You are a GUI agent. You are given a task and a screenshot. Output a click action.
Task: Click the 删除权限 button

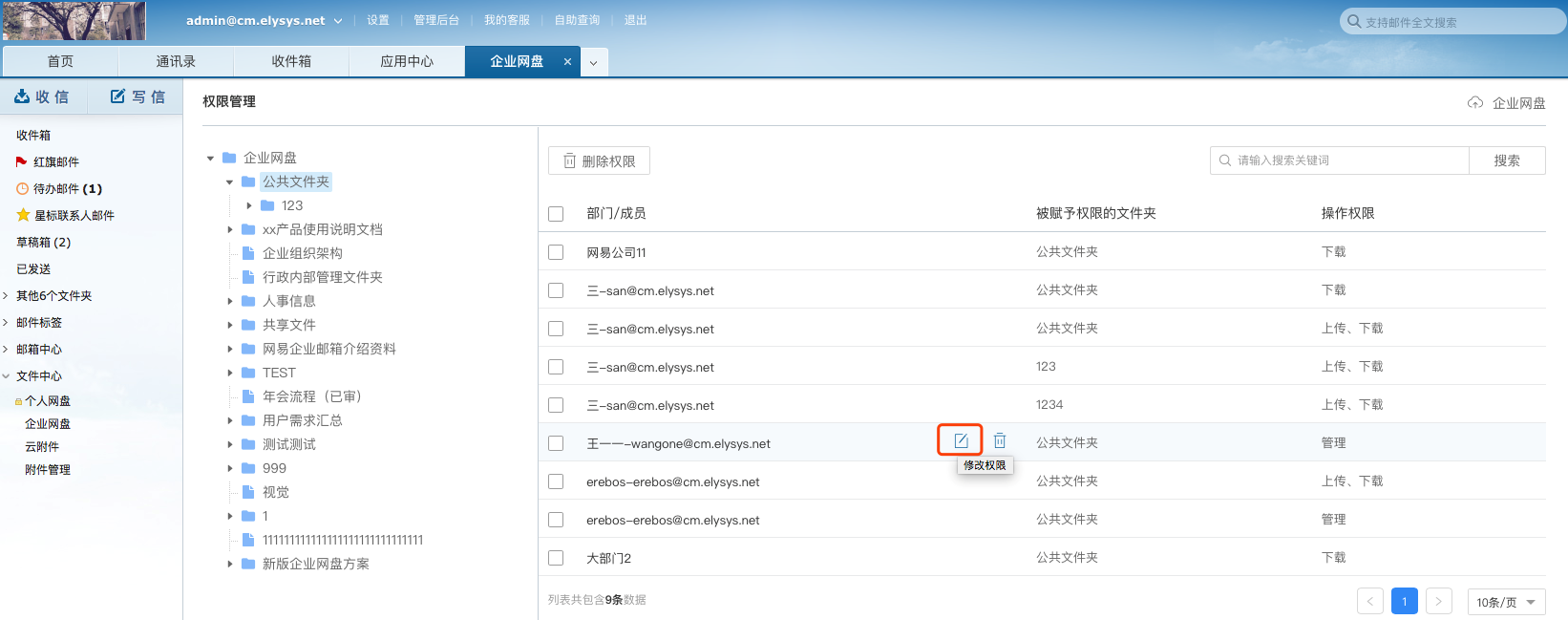coord(599,161)
